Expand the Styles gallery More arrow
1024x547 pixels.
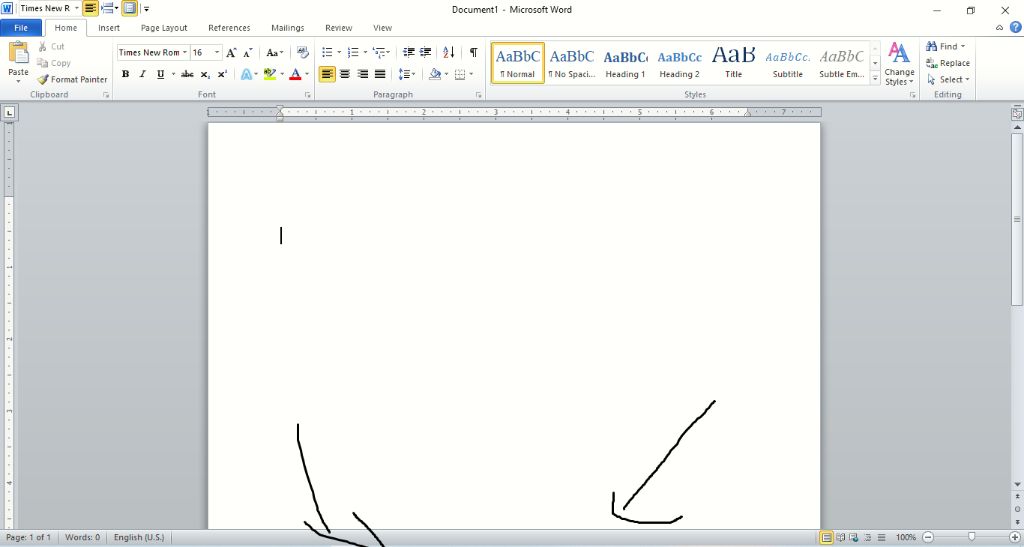tap(875, 79)
